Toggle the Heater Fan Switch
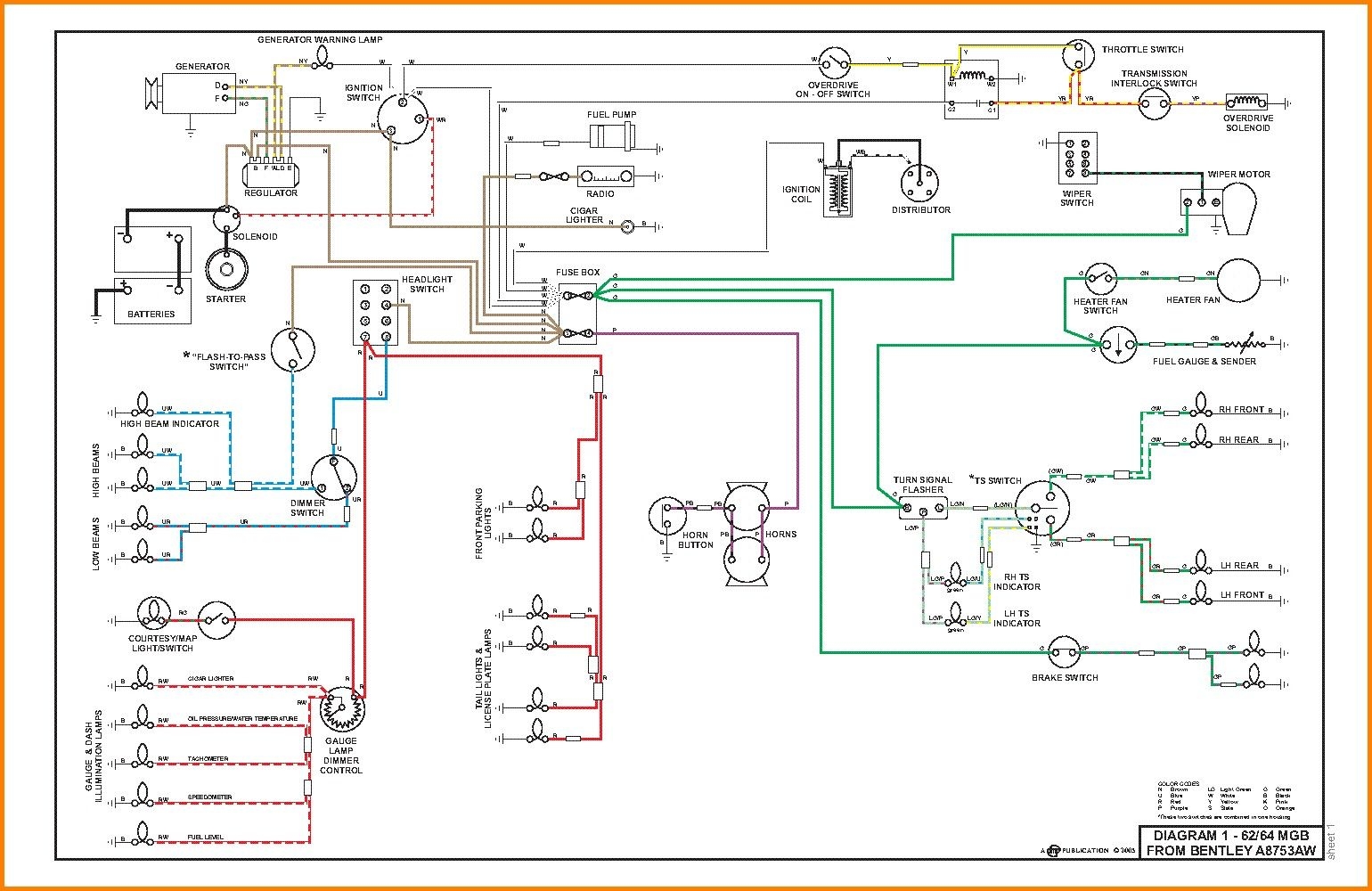This screenshot has height=891, width=1372. (1101, 280)
